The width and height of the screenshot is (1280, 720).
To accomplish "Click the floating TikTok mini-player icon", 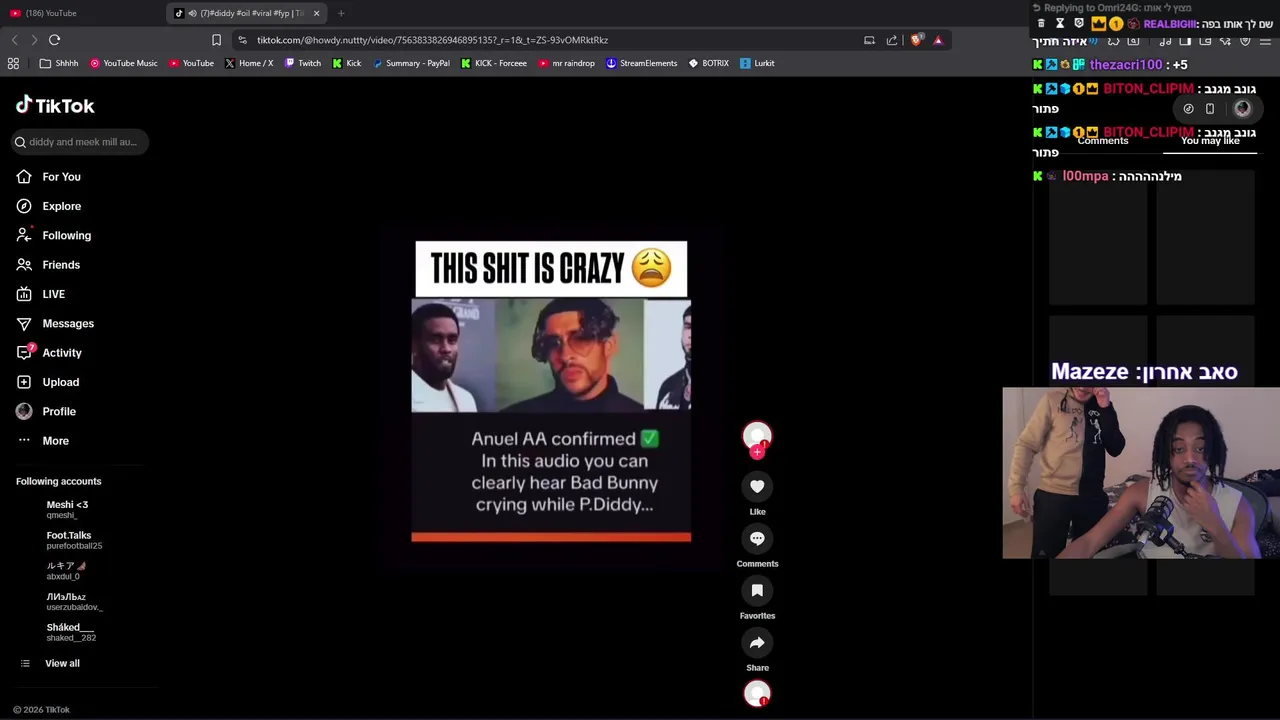I will pyautogui.click(x=1188, y=109).
